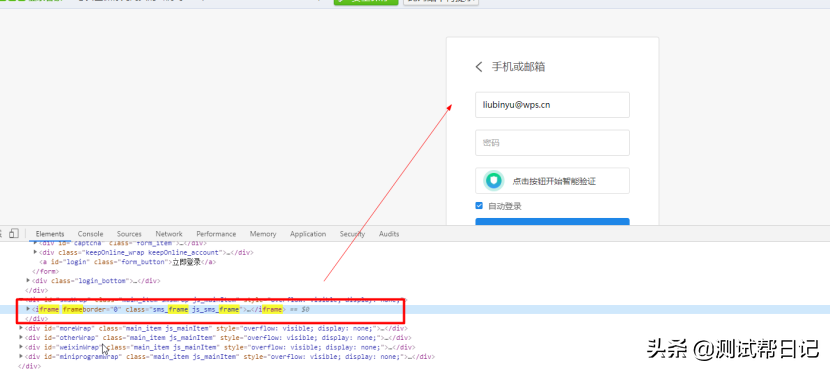830x370 pixels.
Task: Open the Application tab
Action: tap(308, 234)
